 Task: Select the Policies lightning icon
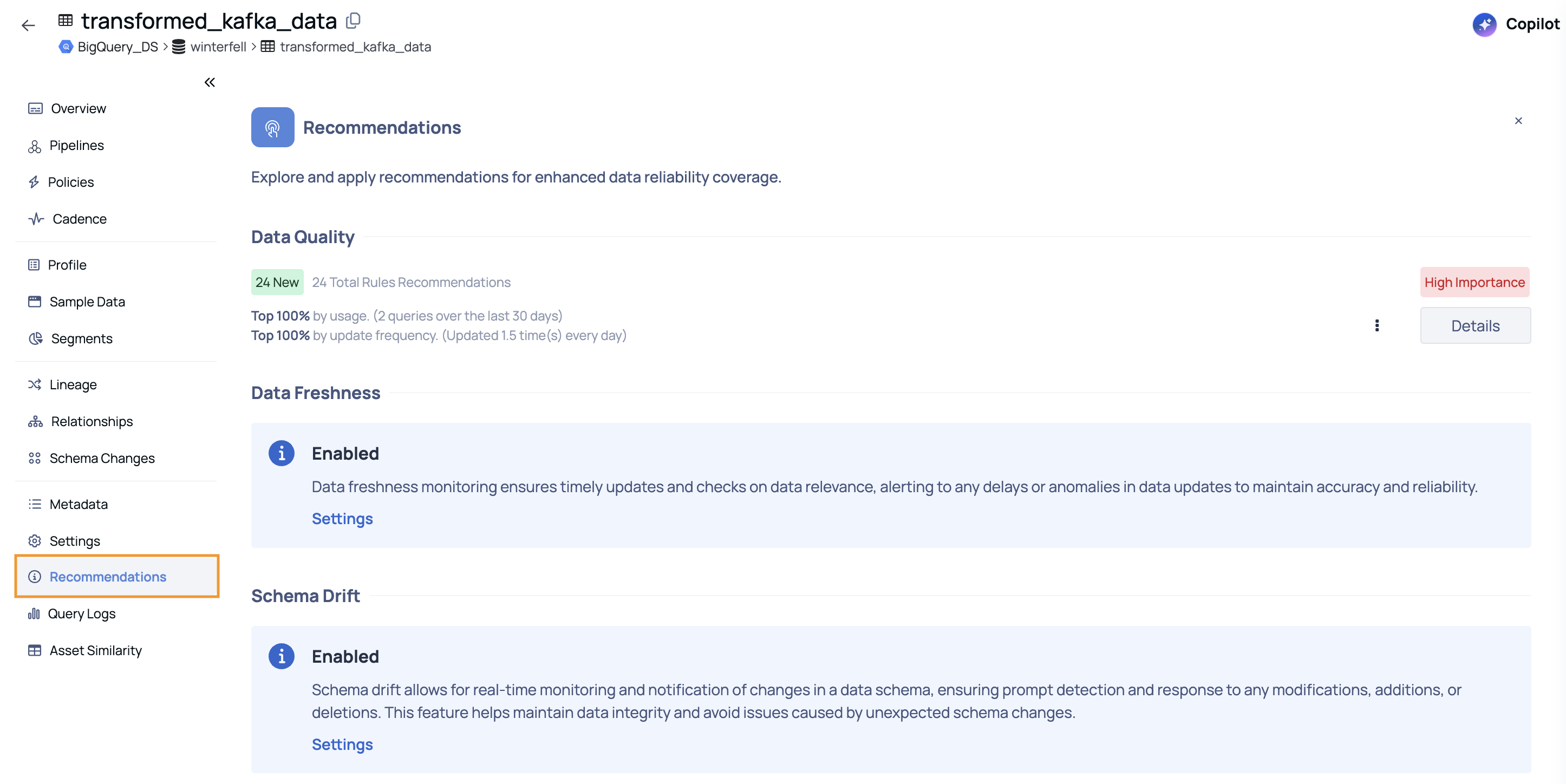34,182
